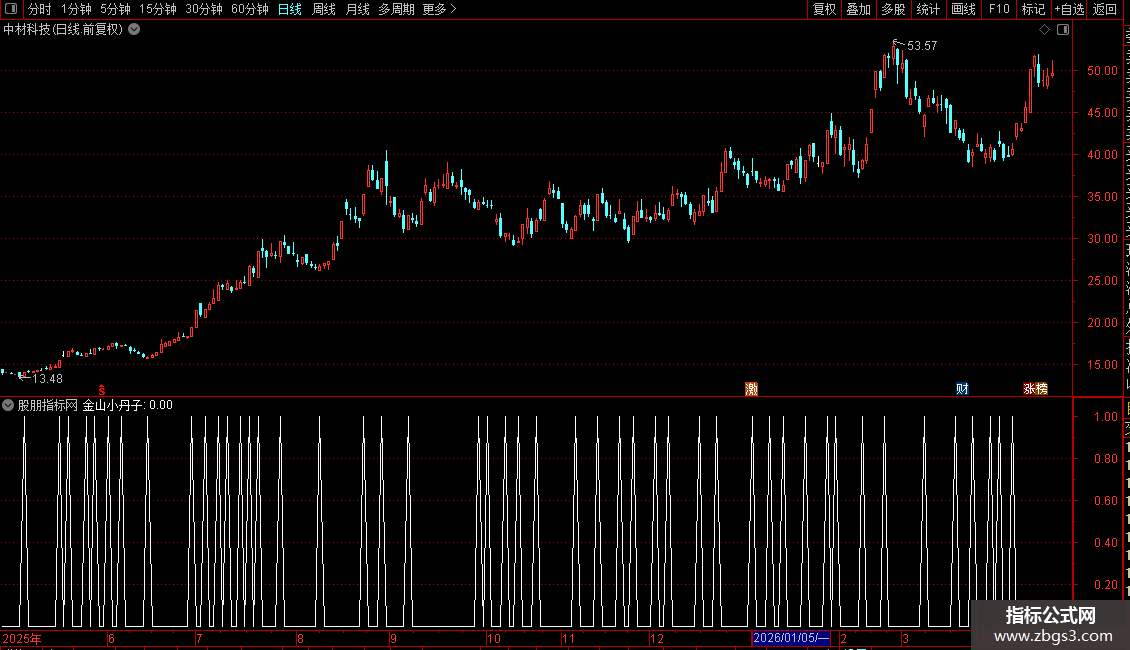Click the 13.48 low price label

[x=48, y=378]
